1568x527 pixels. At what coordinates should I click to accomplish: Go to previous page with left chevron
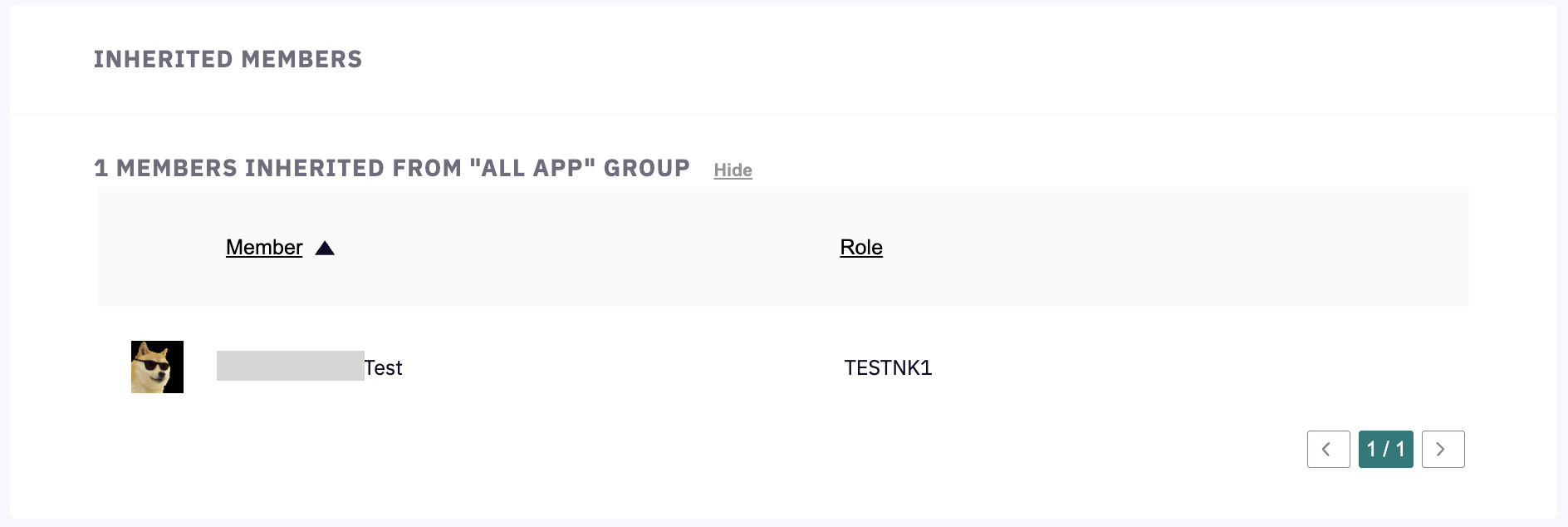[x=1327, y=449]
